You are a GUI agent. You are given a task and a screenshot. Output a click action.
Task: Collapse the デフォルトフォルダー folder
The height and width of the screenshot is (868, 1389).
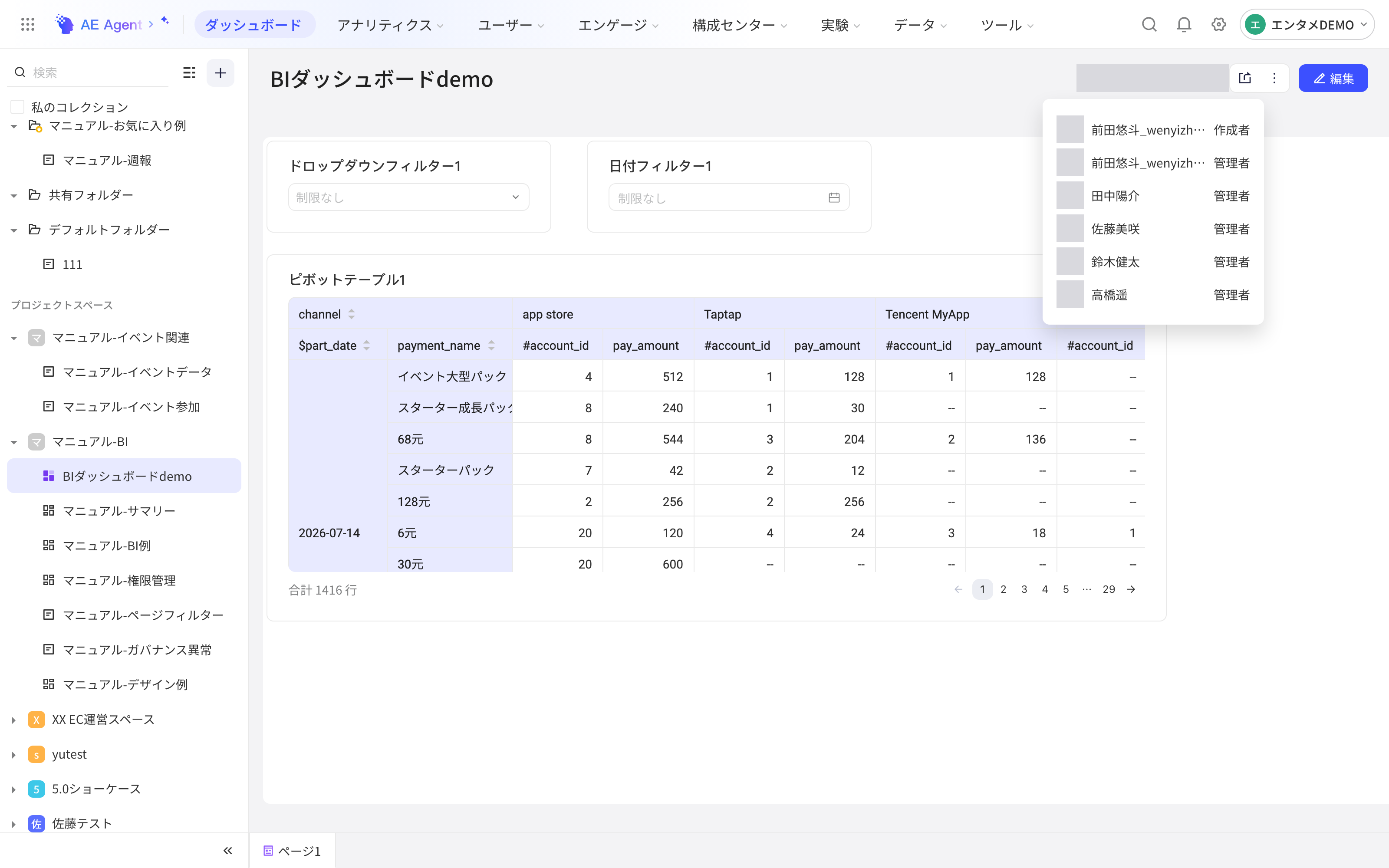coord(14,230)
